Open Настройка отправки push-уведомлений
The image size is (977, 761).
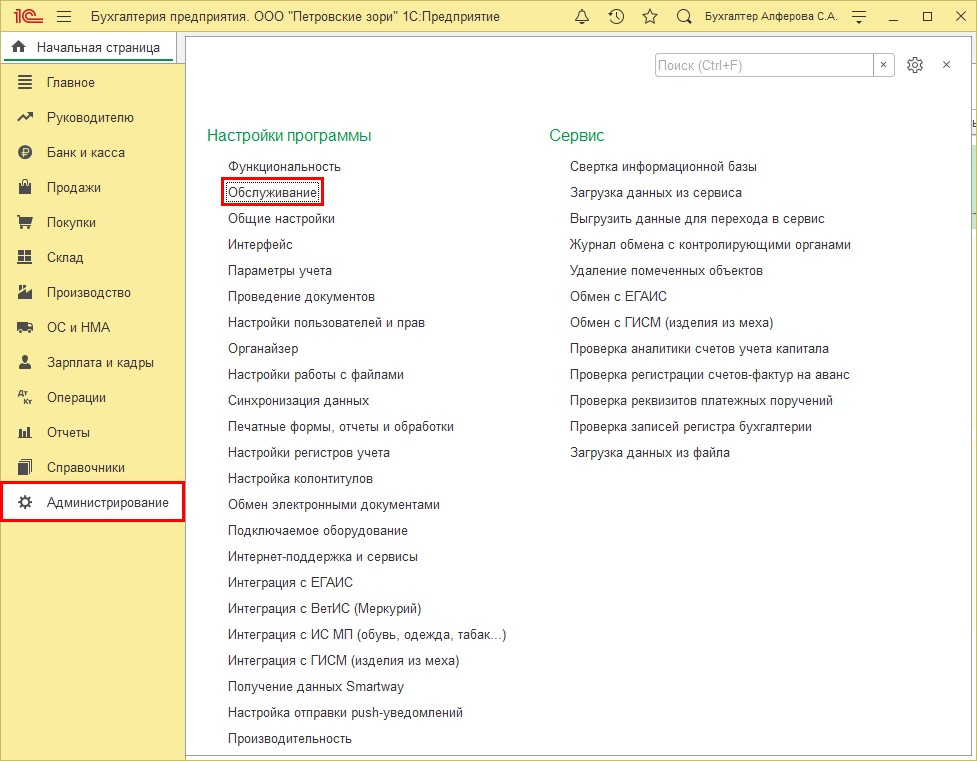(x=345, y=712)
